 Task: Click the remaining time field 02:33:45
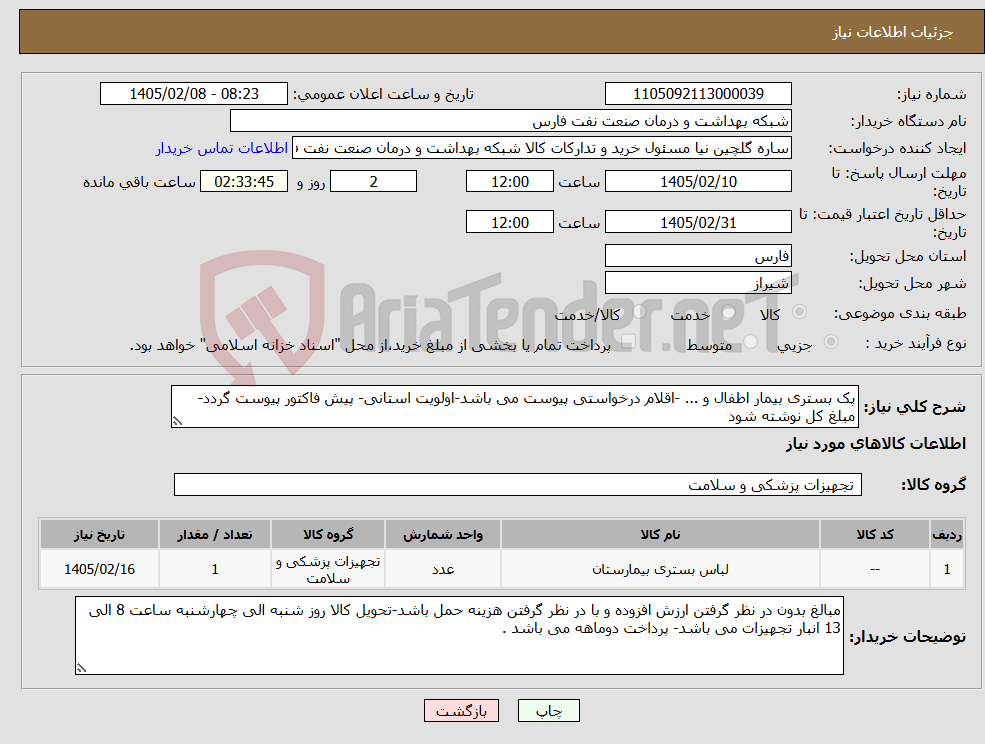pos(244,182)
